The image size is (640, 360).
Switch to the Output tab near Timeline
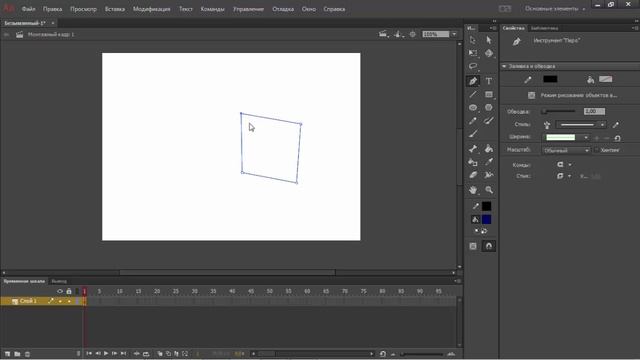tap(59, 281)
